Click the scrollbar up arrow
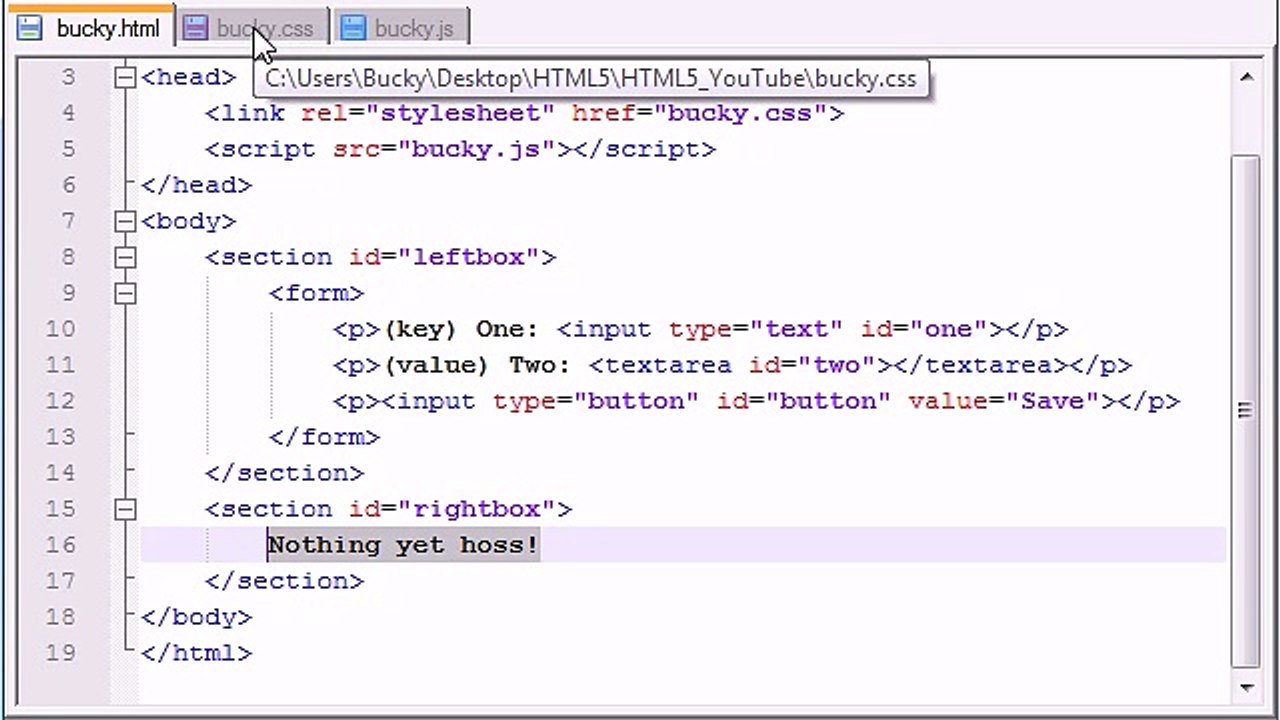The height and width of the screenshot is (720, 1280). pos(1246,77)
